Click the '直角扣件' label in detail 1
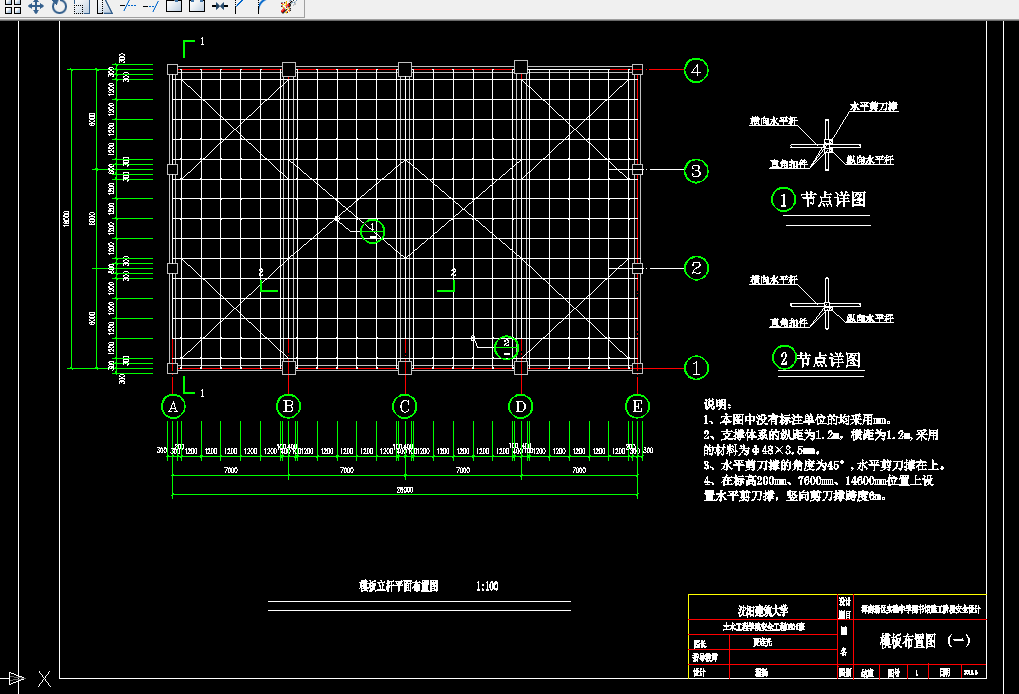 point(789,163)
